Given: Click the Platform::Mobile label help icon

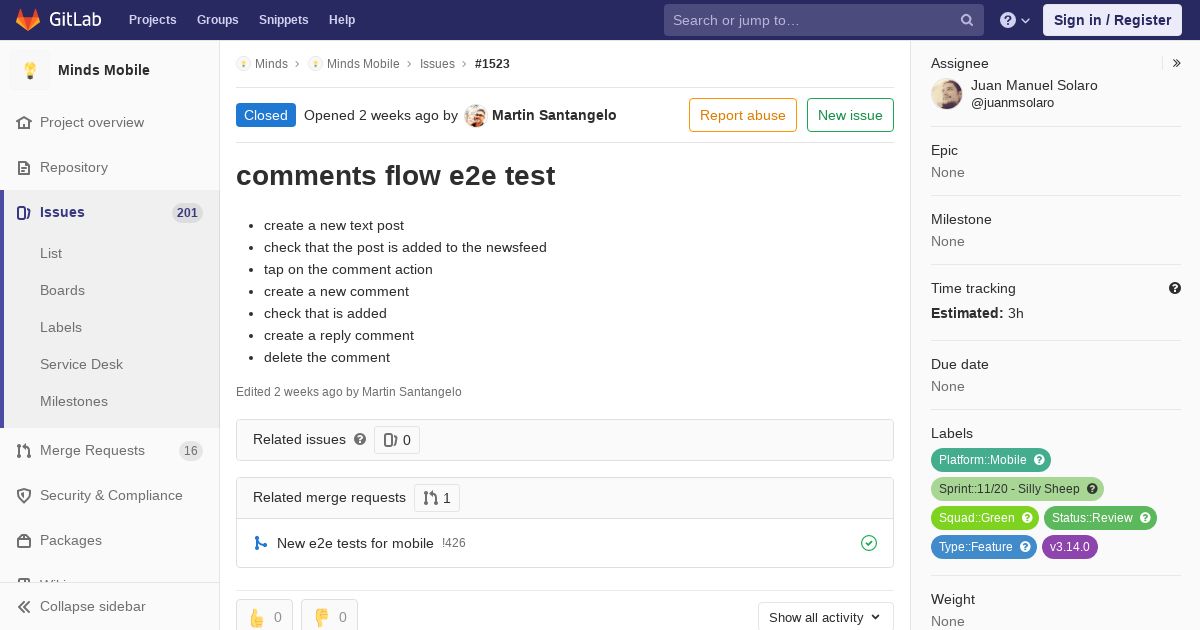Looking at the screenshot, I should point(1039,460).
